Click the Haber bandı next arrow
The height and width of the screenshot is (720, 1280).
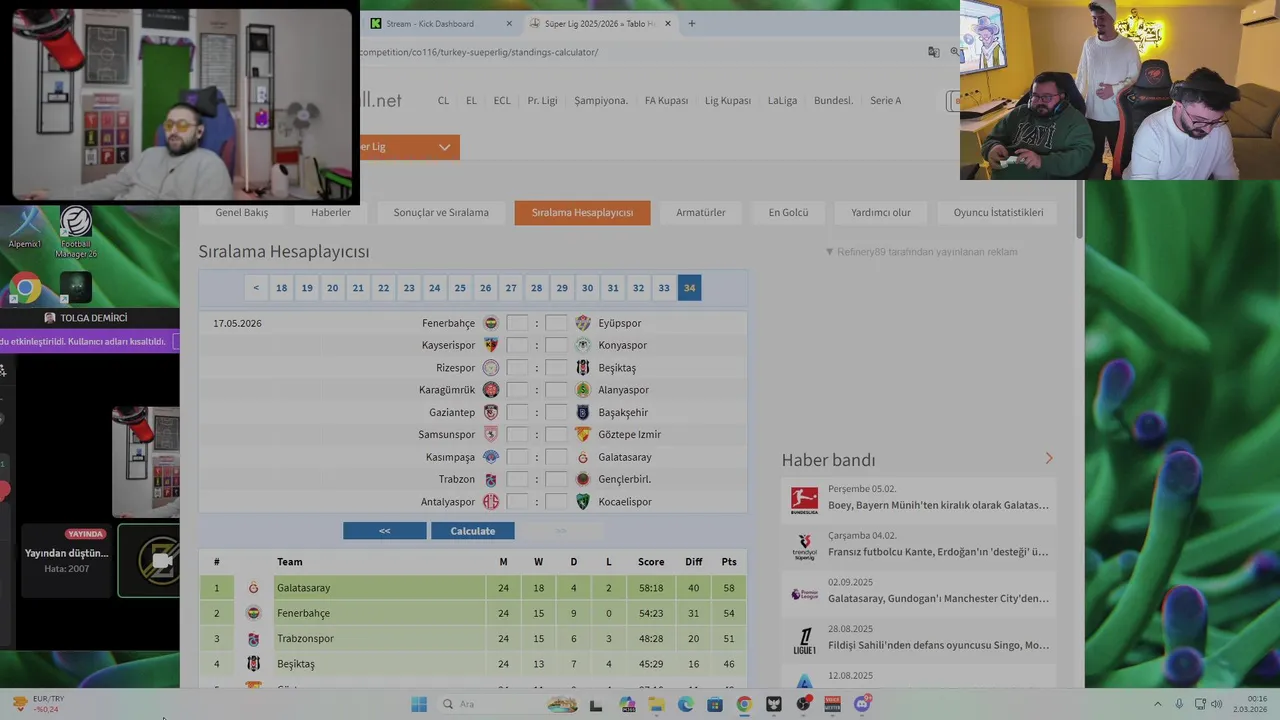pos(1049,458)
